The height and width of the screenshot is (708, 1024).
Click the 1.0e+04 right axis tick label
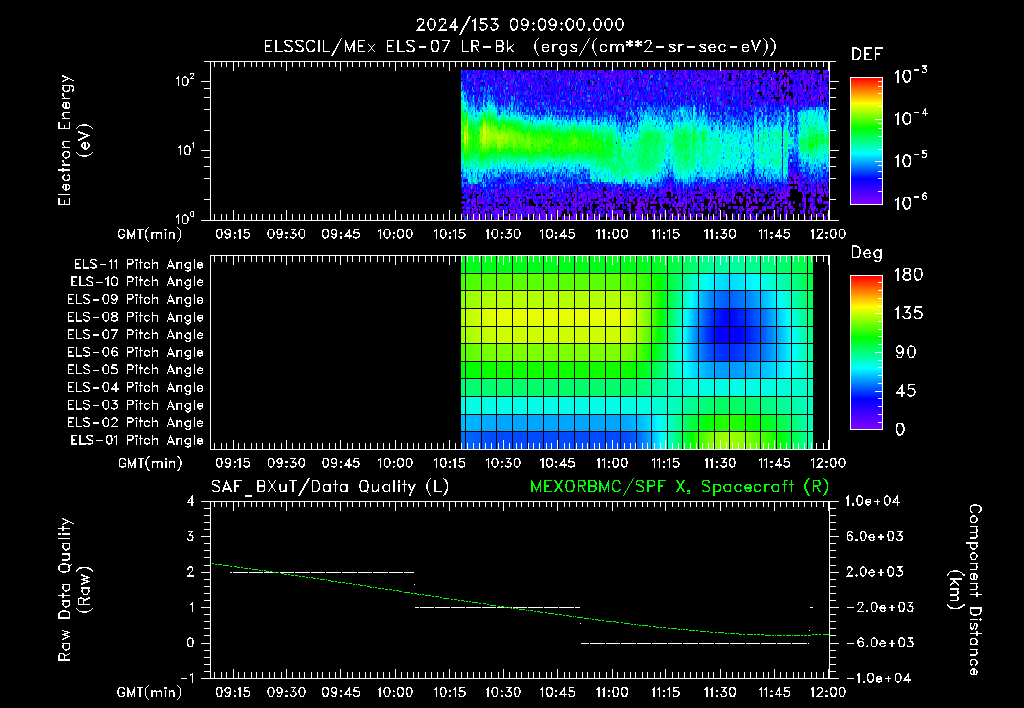point(872,501)
